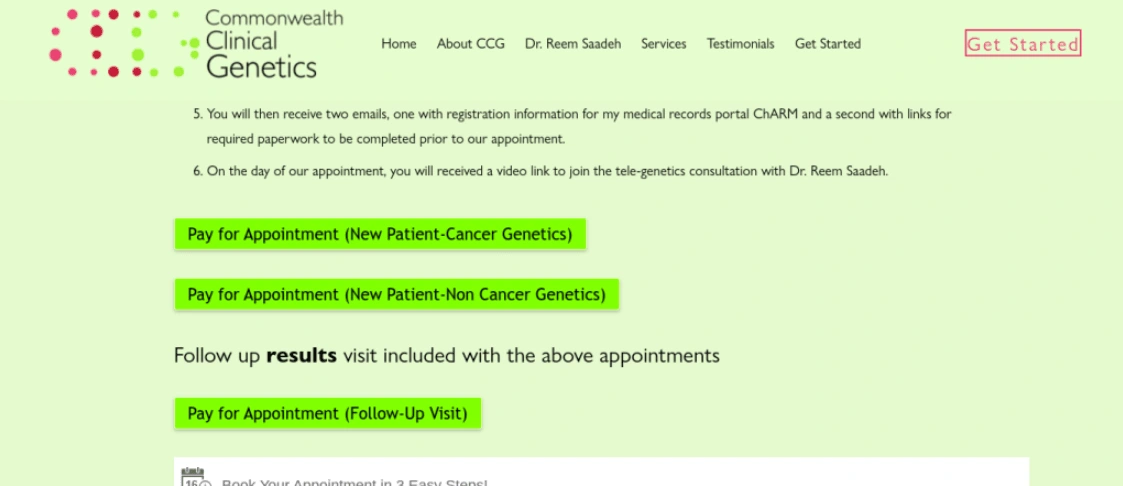Screen dimensions: 1123x486
Task: Pay for the Follow-Up Visit appointment
Action: coord(327,413)
